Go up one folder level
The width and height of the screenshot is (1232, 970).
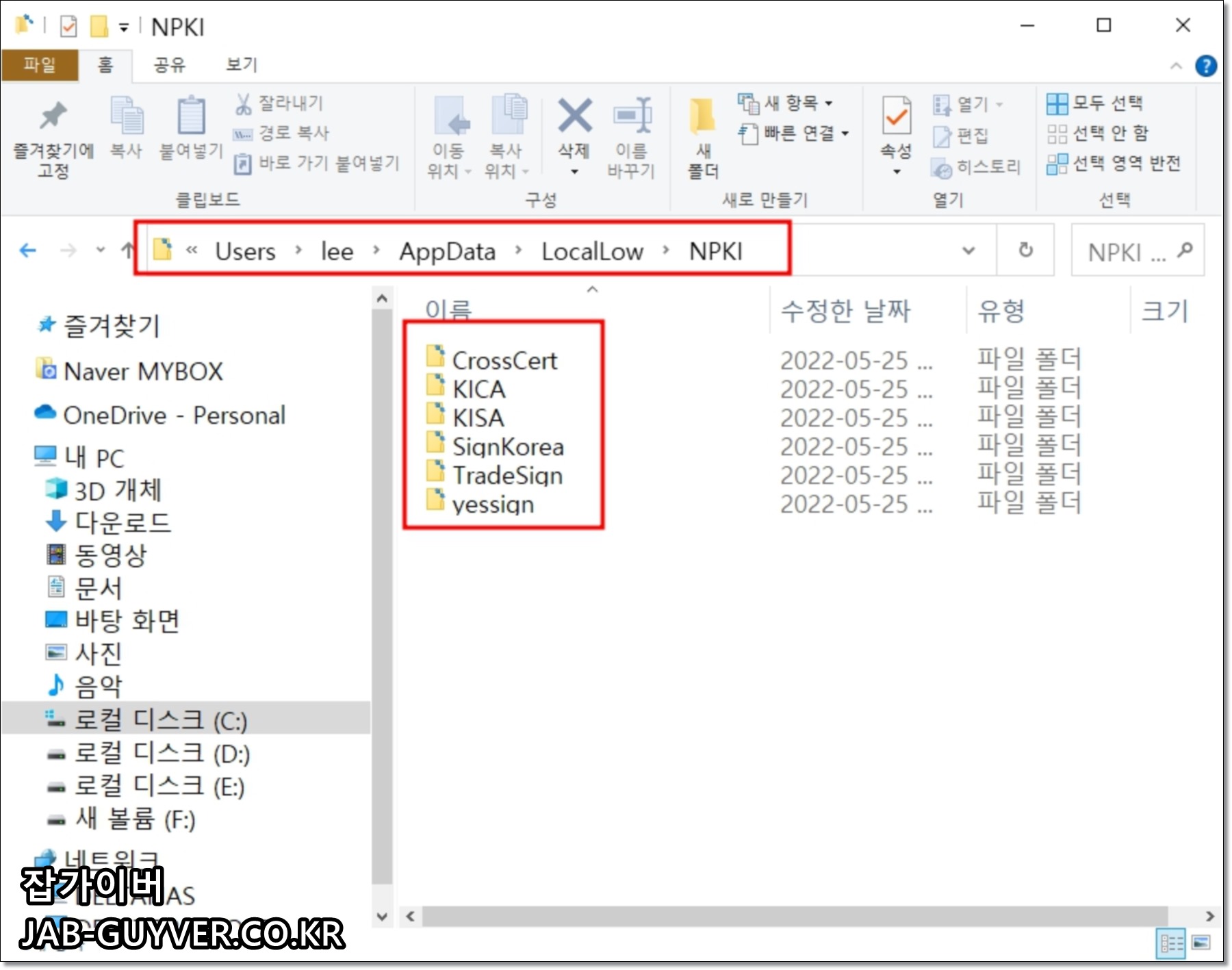pos(127,251)
